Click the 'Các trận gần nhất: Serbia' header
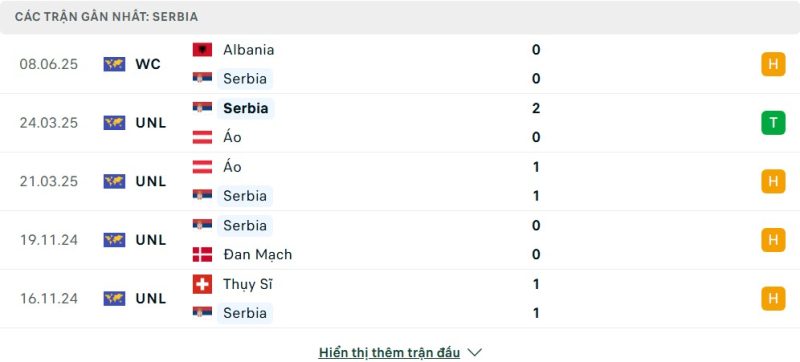Viewport: 800px width, 362px height. pyautogui.click(x=106, y=17)
